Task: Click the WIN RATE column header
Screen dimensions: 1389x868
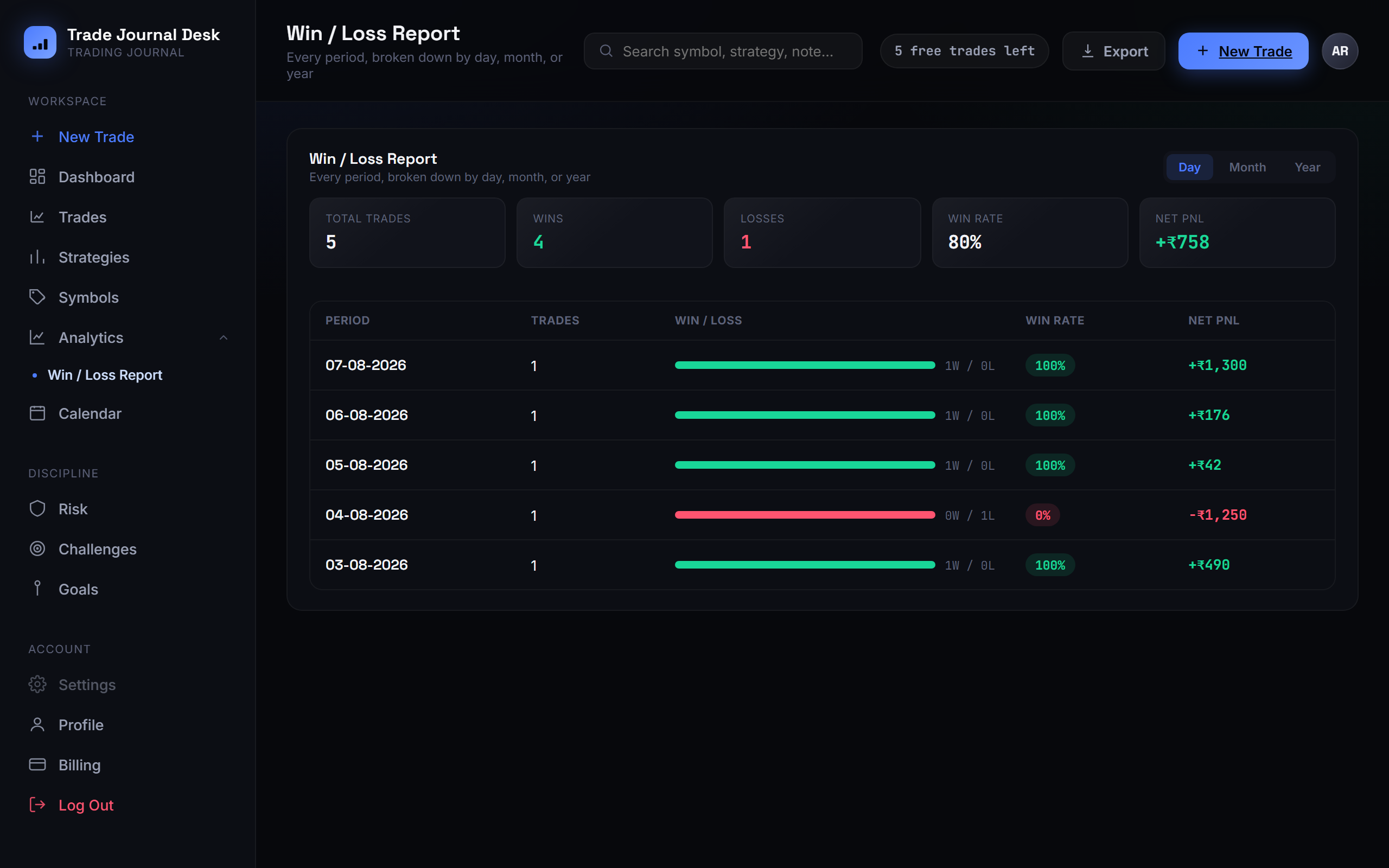Action: point(1054,320)
